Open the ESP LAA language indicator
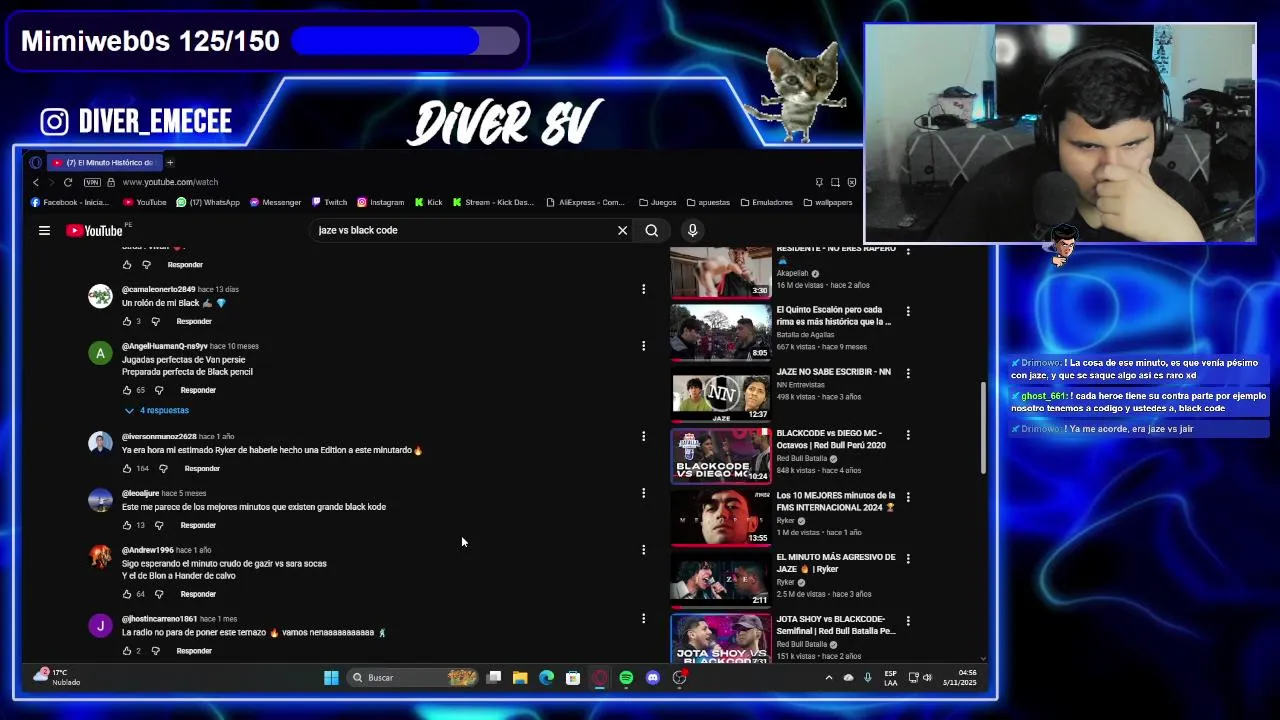 tap(890, 677)
